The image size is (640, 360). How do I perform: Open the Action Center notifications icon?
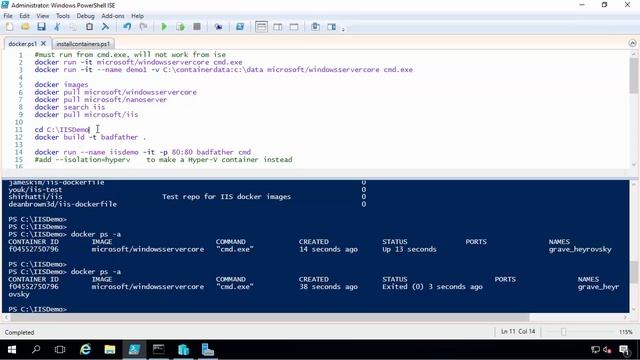(624, 350)
